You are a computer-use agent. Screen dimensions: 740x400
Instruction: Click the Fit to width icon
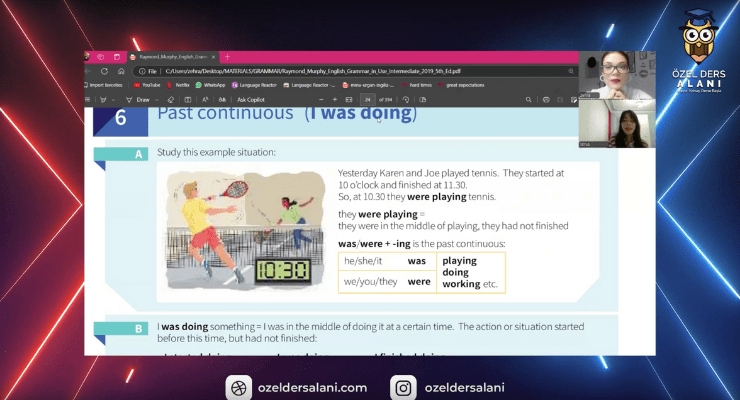point(351,100)
